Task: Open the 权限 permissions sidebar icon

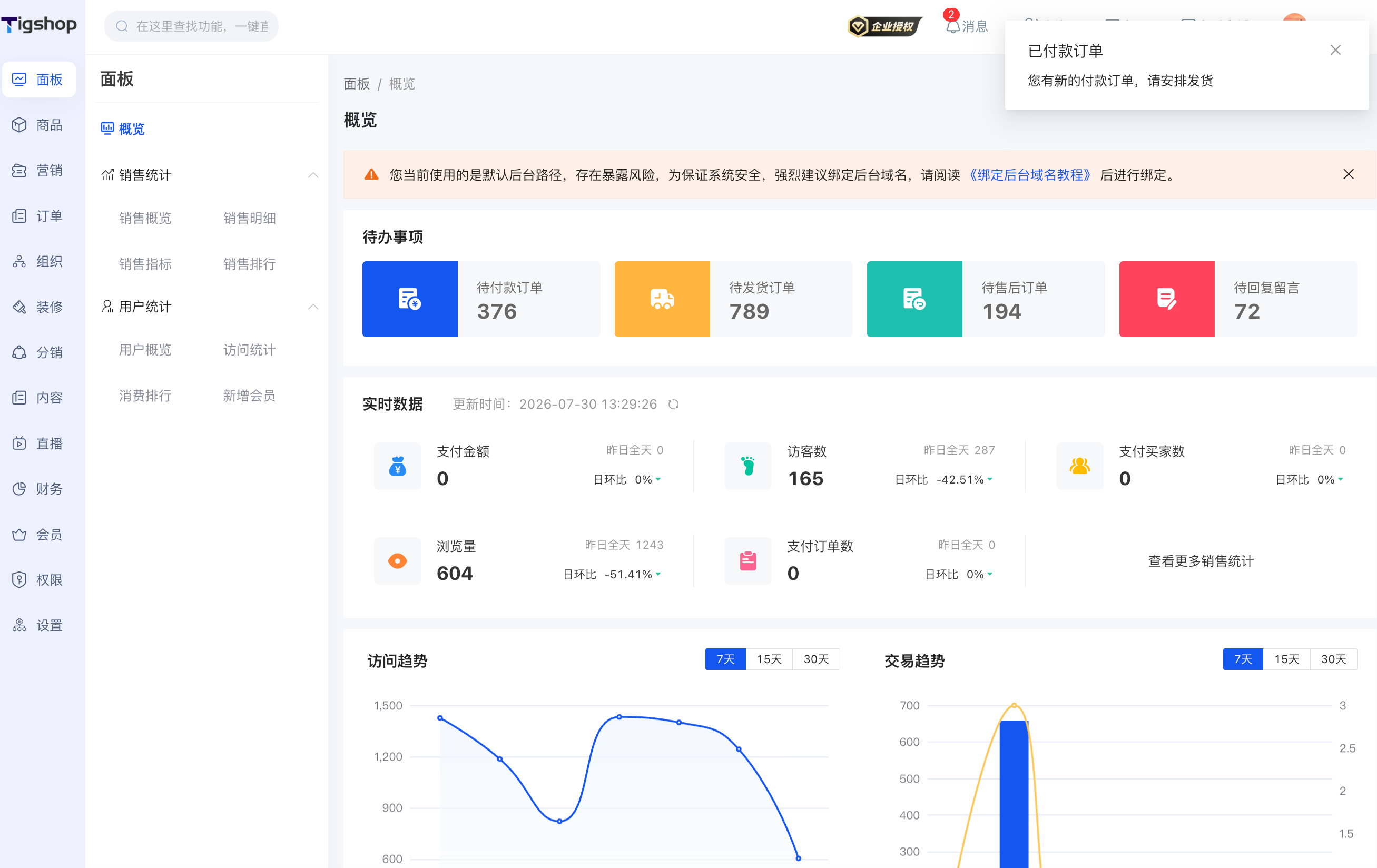Action: tap(19, 580)
